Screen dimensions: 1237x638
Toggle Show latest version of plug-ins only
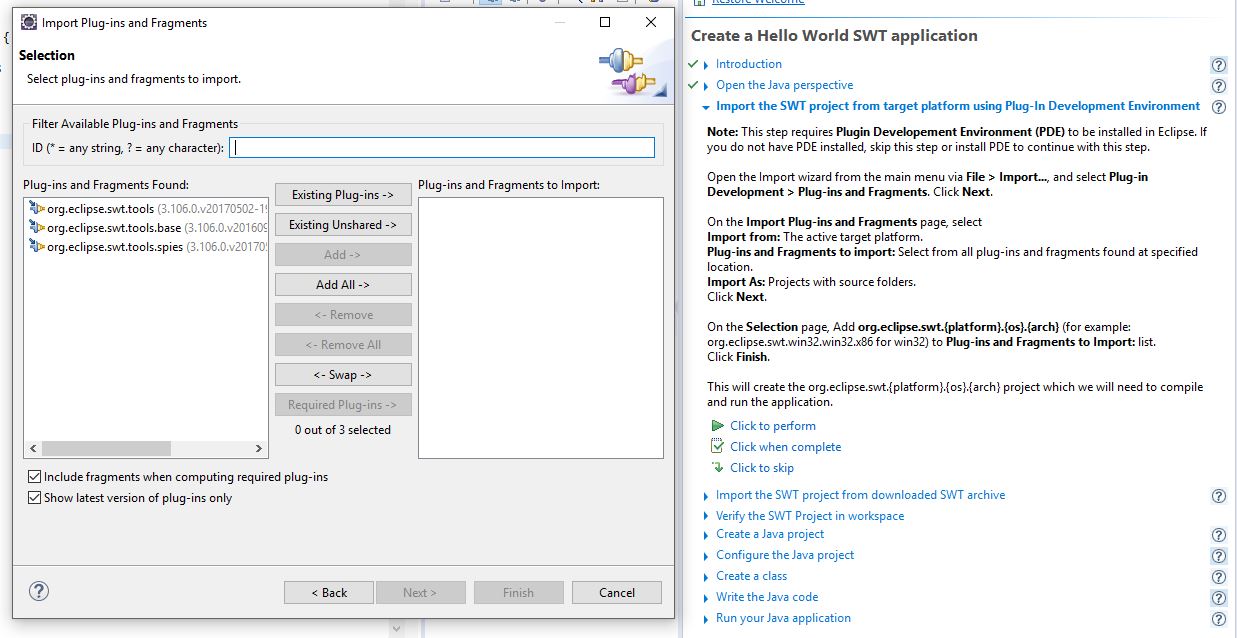pyautogui.click(x=35, y=497)
